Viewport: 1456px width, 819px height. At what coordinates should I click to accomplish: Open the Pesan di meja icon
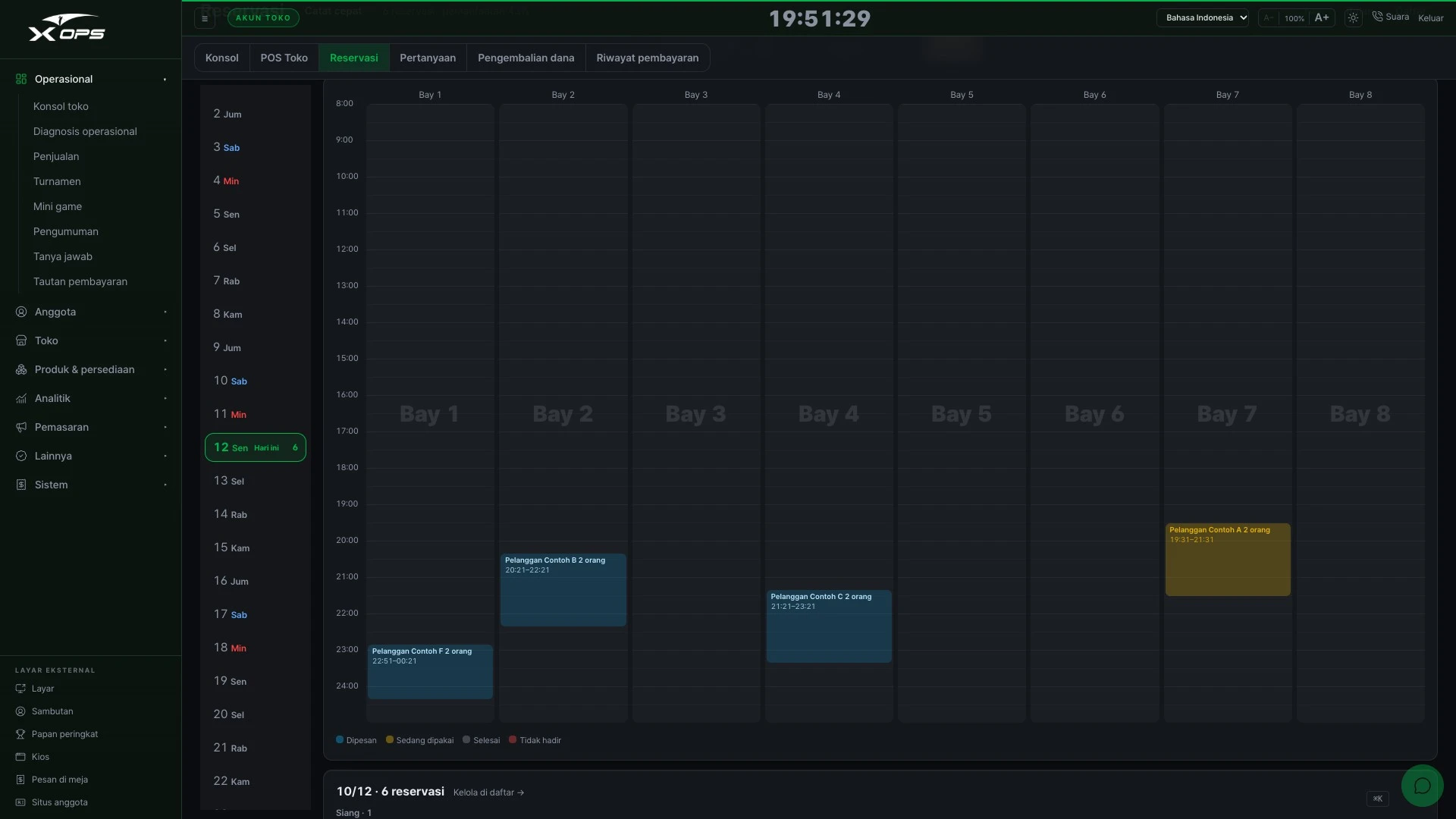[x=20, y=780]
